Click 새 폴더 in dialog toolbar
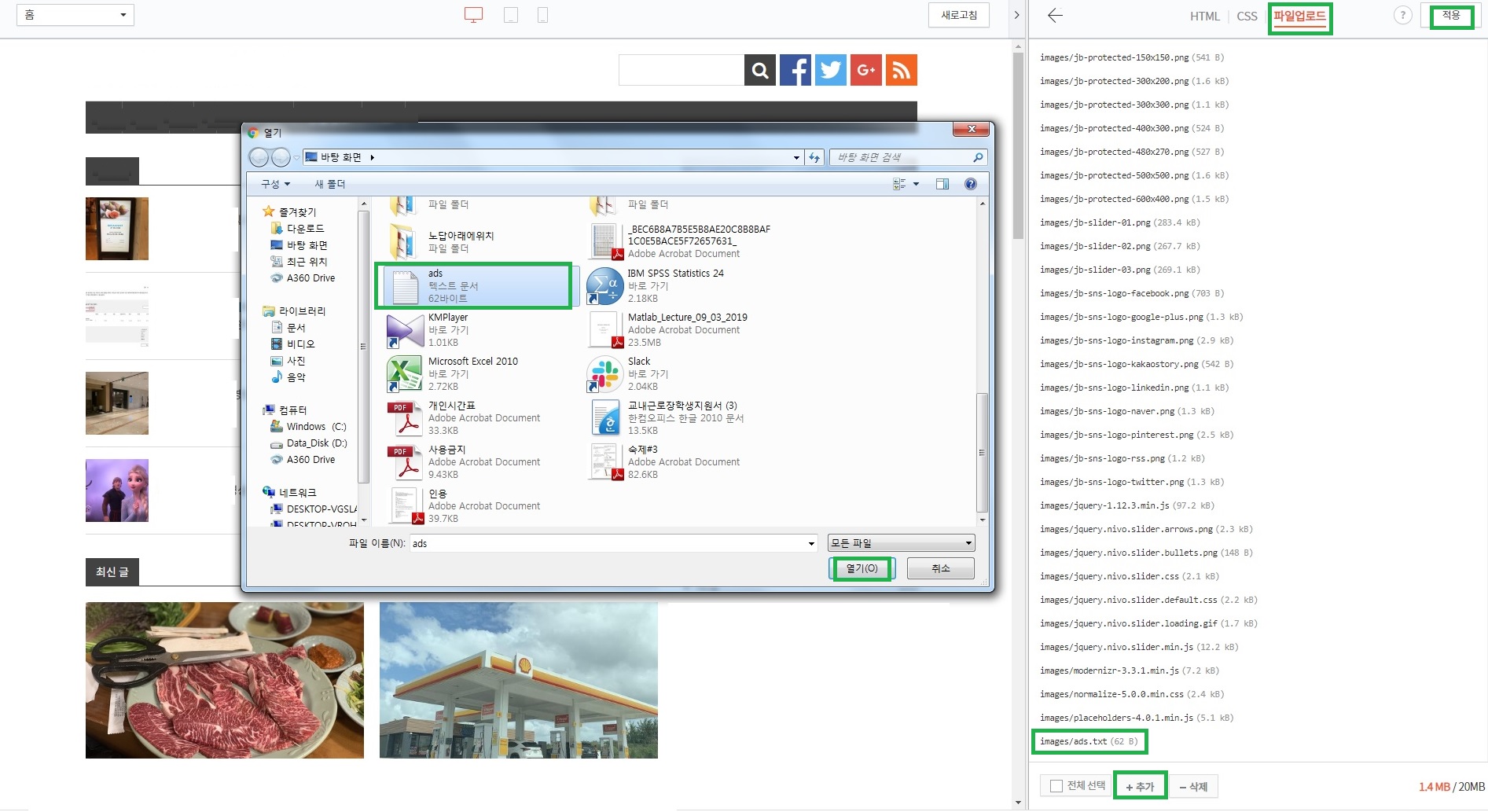 click(x=330, y=184)
